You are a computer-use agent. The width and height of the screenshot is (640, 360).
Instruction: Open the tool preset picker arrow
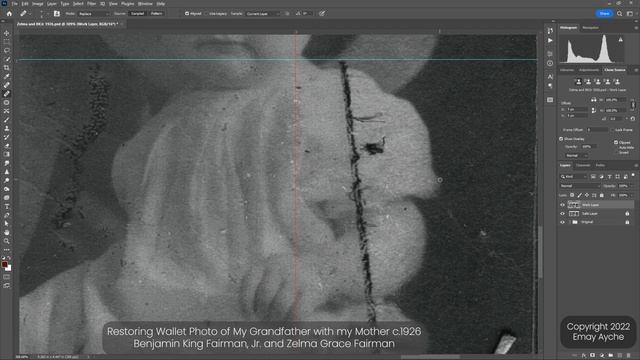30,14
